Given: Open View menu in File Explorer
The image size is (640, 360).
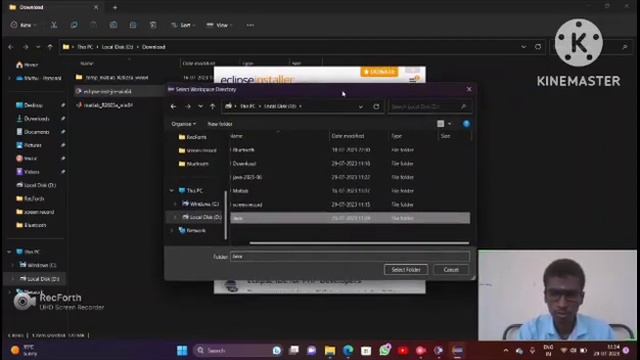Looking at the screenshot, I should click(220, 25).
